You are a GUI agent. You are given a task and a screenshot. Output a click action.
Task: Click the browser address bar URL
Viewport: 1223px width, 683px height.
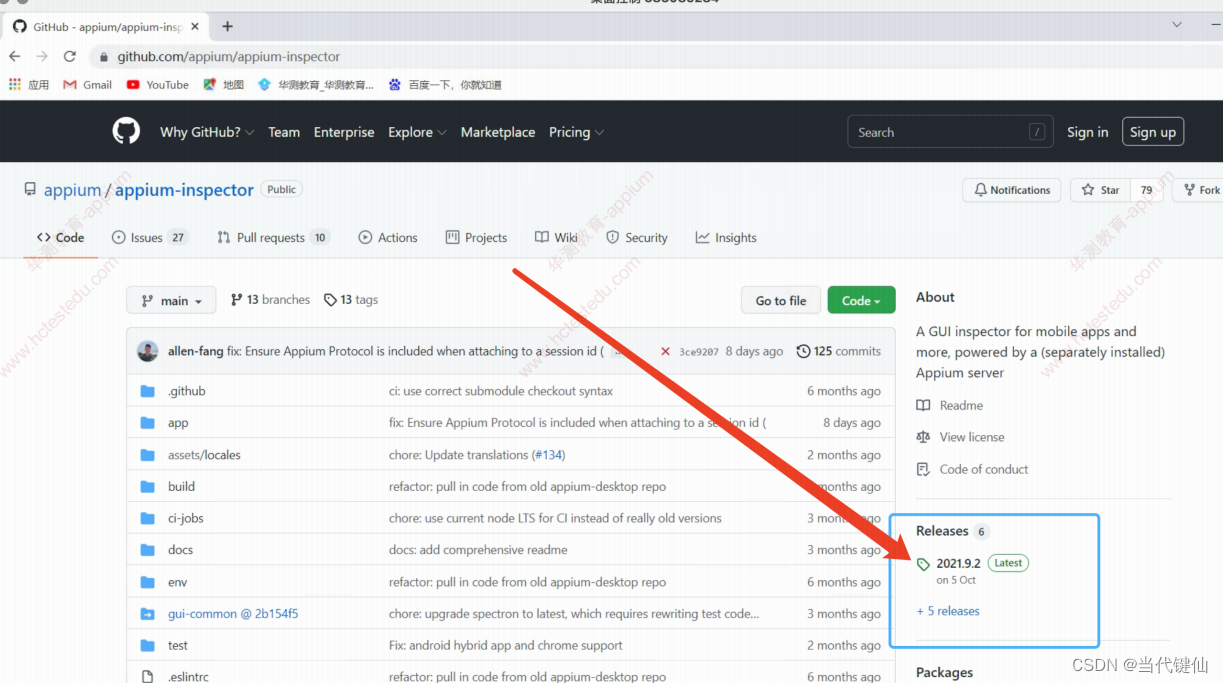tap(229, 57)
